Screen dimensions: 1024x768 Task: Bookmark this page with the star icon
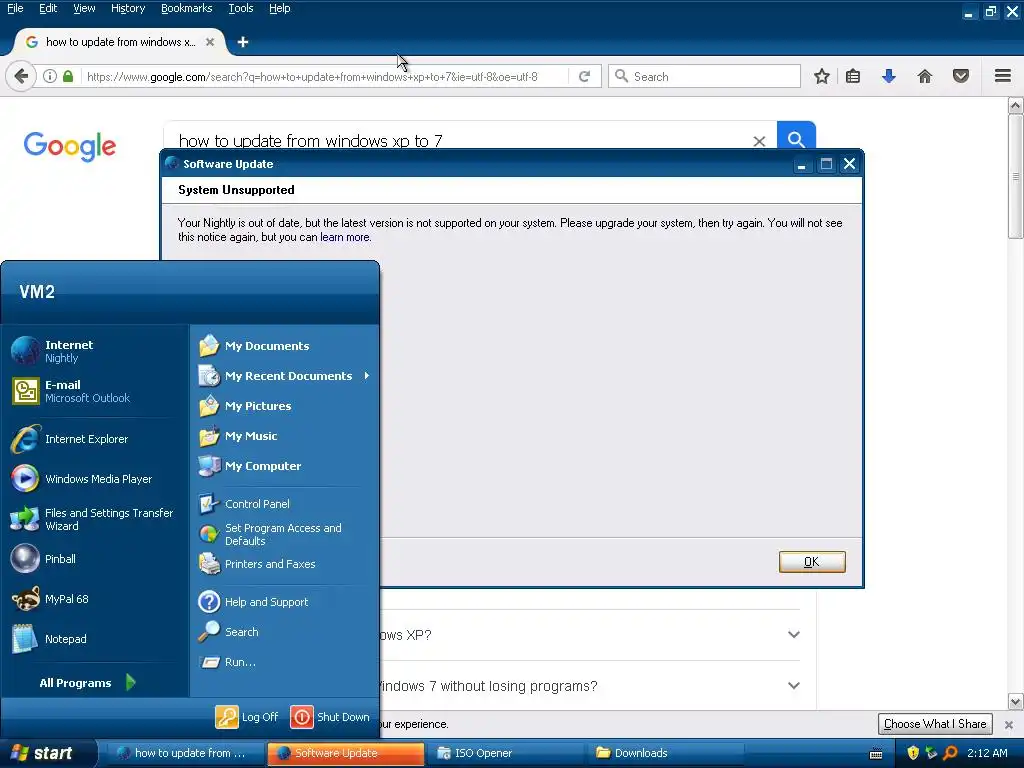(822, 76)
